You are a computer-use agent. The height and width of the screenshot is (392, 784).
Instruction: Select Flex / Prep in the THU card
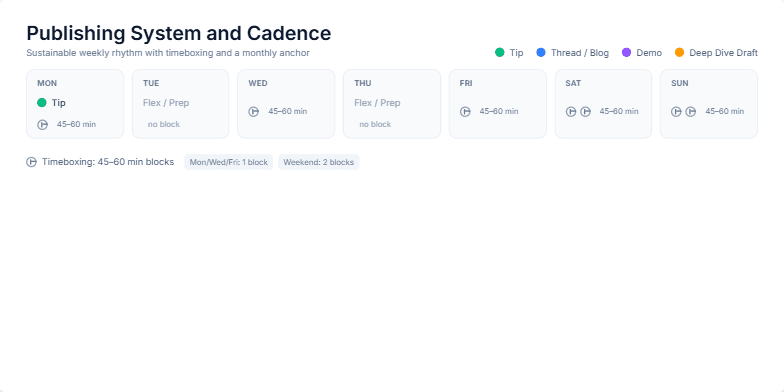click(378, 102)
